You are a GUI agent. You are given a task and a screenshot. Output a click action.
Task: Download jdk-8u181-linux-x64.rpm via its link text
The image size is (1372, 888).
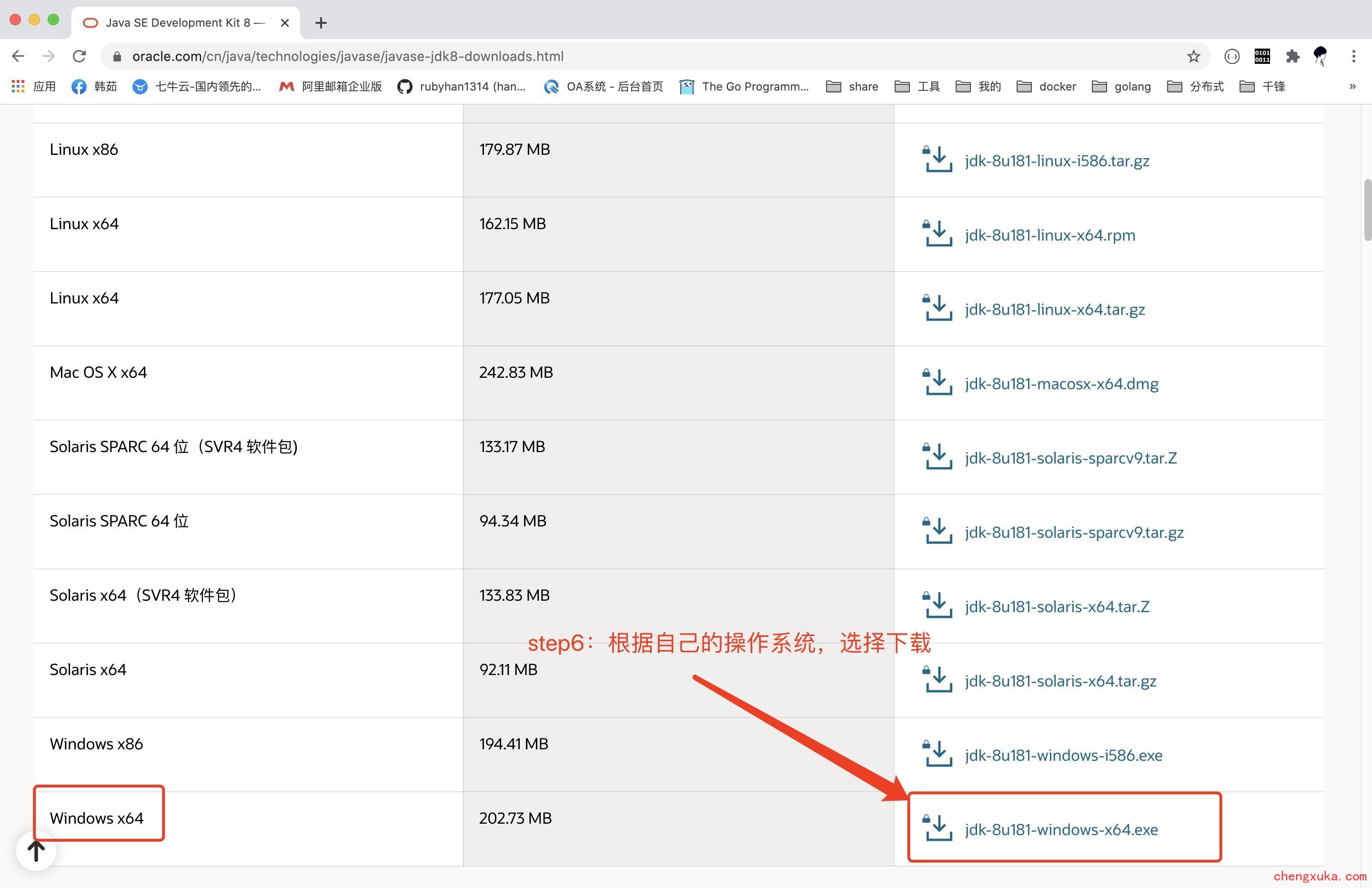[x=1050, y=235]
